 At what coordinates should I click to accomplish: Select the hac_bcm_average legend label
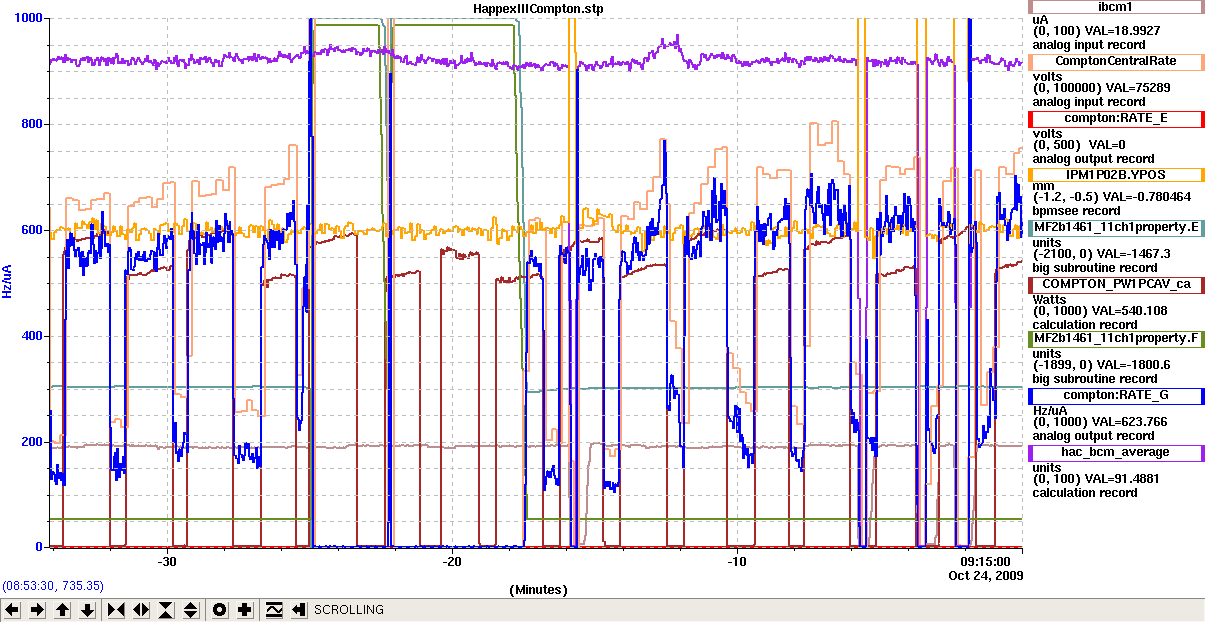(1114, 453)
